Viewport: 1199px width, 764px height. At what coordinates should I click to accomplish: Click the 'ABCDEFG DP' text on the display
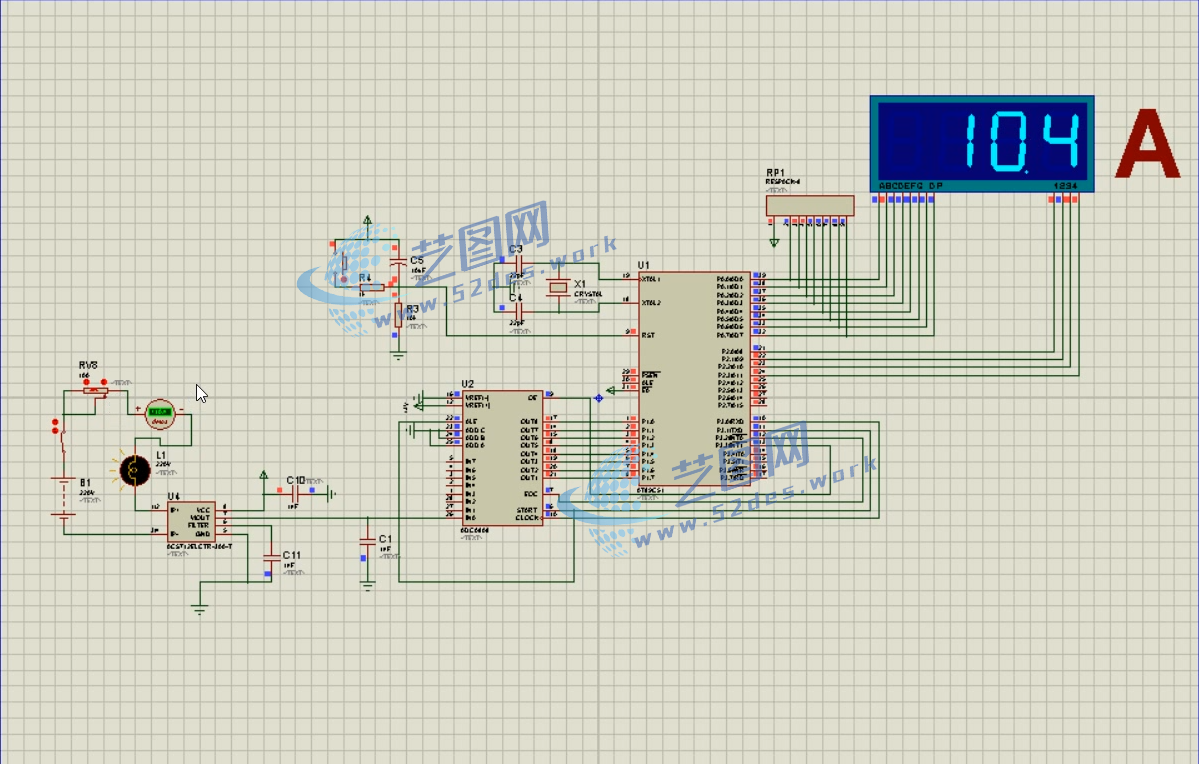pyautogui.click(x=911, y=186)
